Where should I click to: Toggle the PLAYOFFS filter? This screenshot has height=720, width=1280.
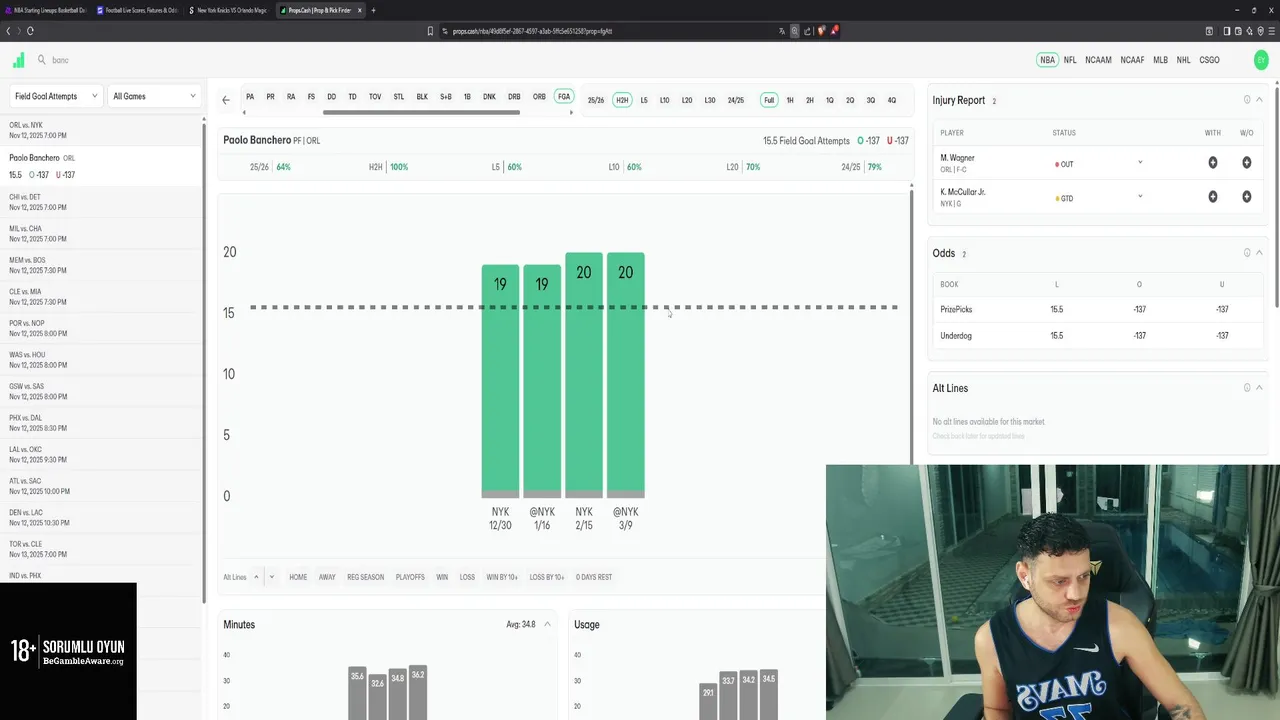(x=410, y=577)
